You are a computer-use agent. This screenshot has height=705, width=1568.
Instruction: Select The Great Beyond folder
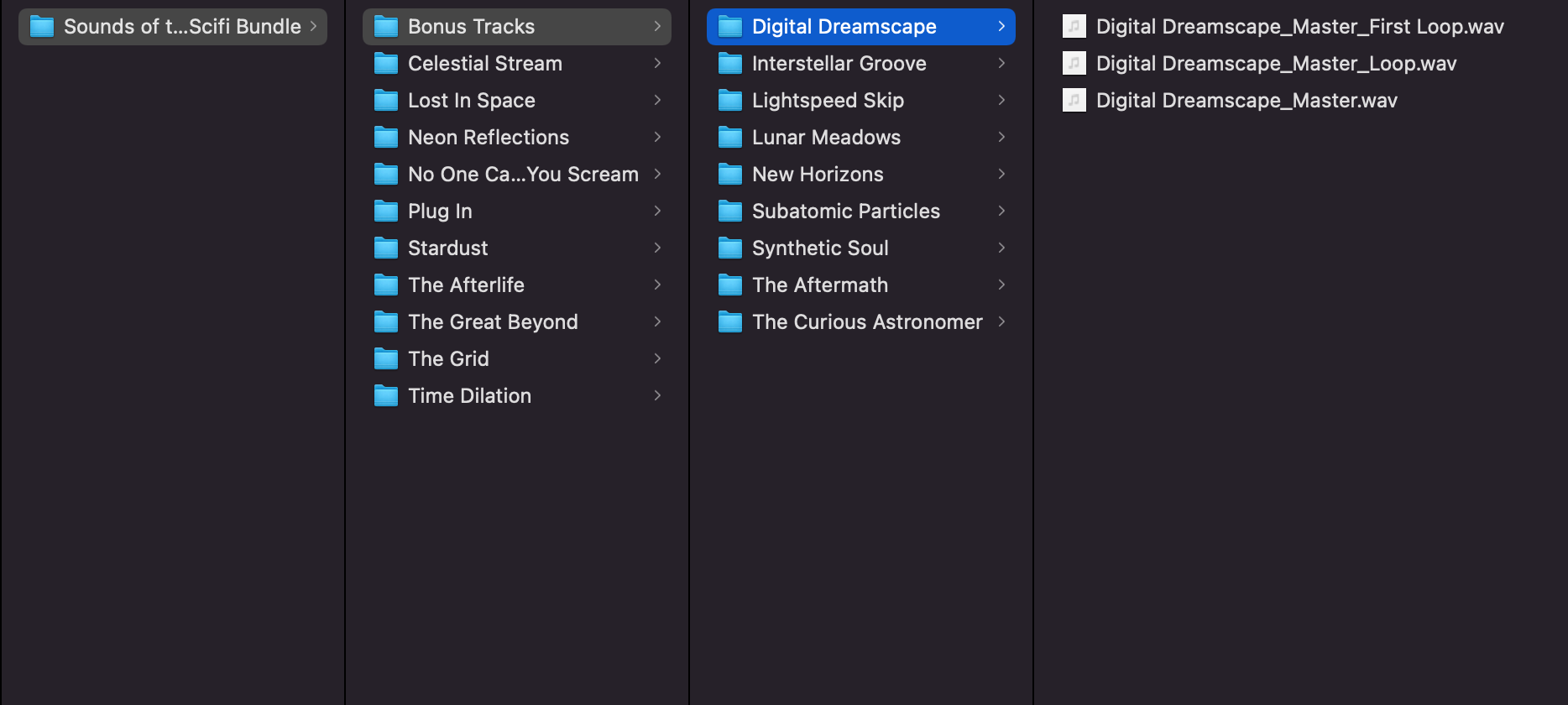(493, 322)
